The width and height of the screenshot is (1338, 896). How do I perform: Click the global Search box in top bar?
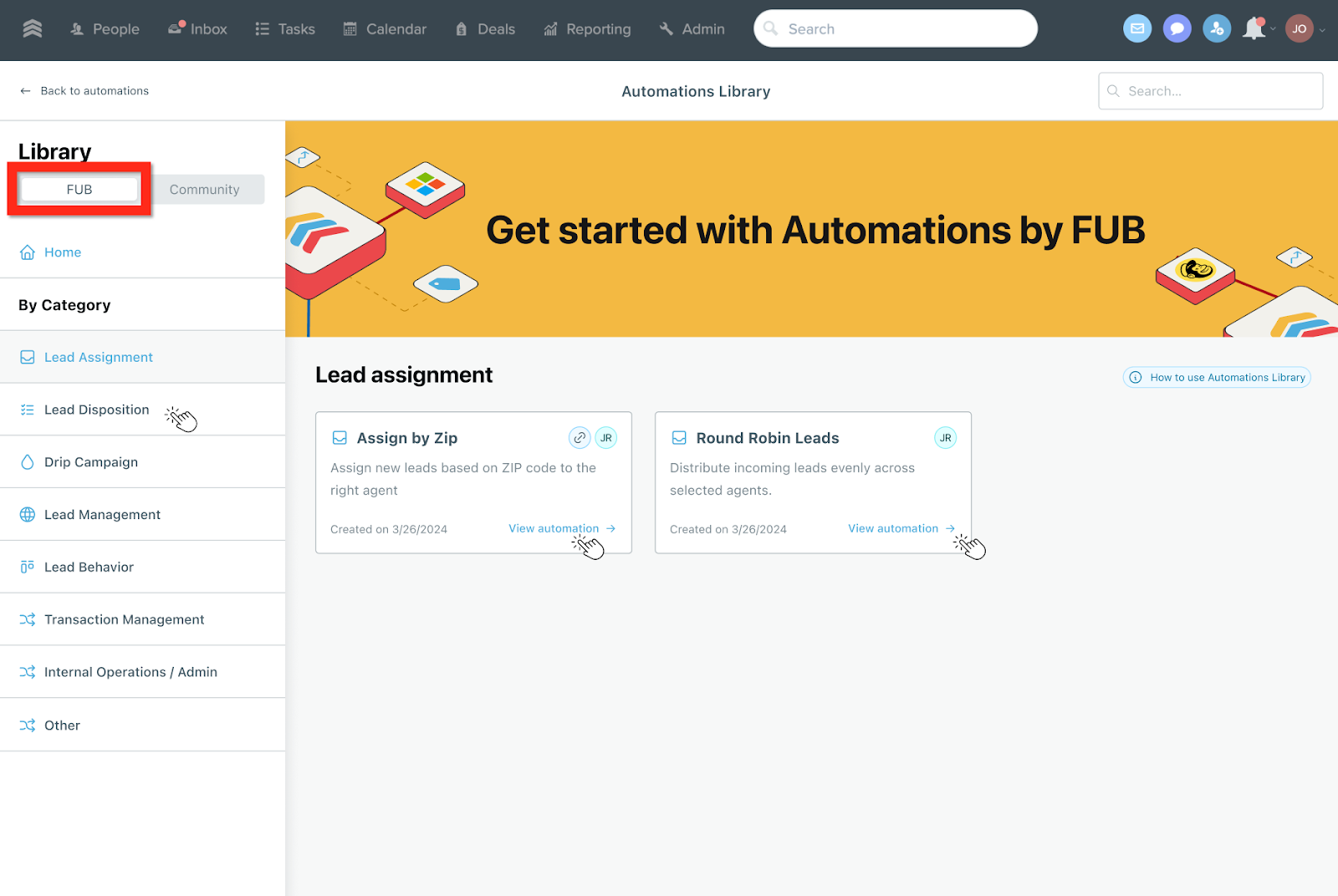[x=895, y=29]
